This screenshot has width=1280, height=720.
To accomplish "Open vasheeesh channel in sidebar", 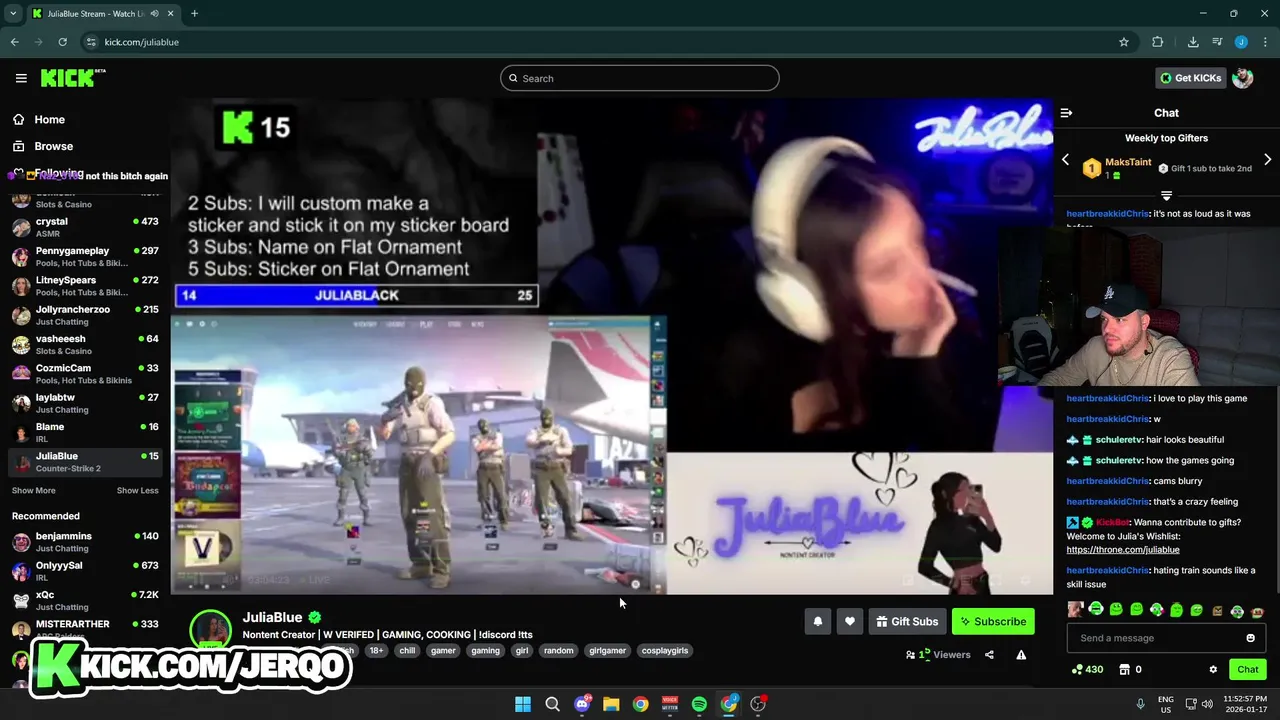I will pyautogui.click(x=85, y=344).
